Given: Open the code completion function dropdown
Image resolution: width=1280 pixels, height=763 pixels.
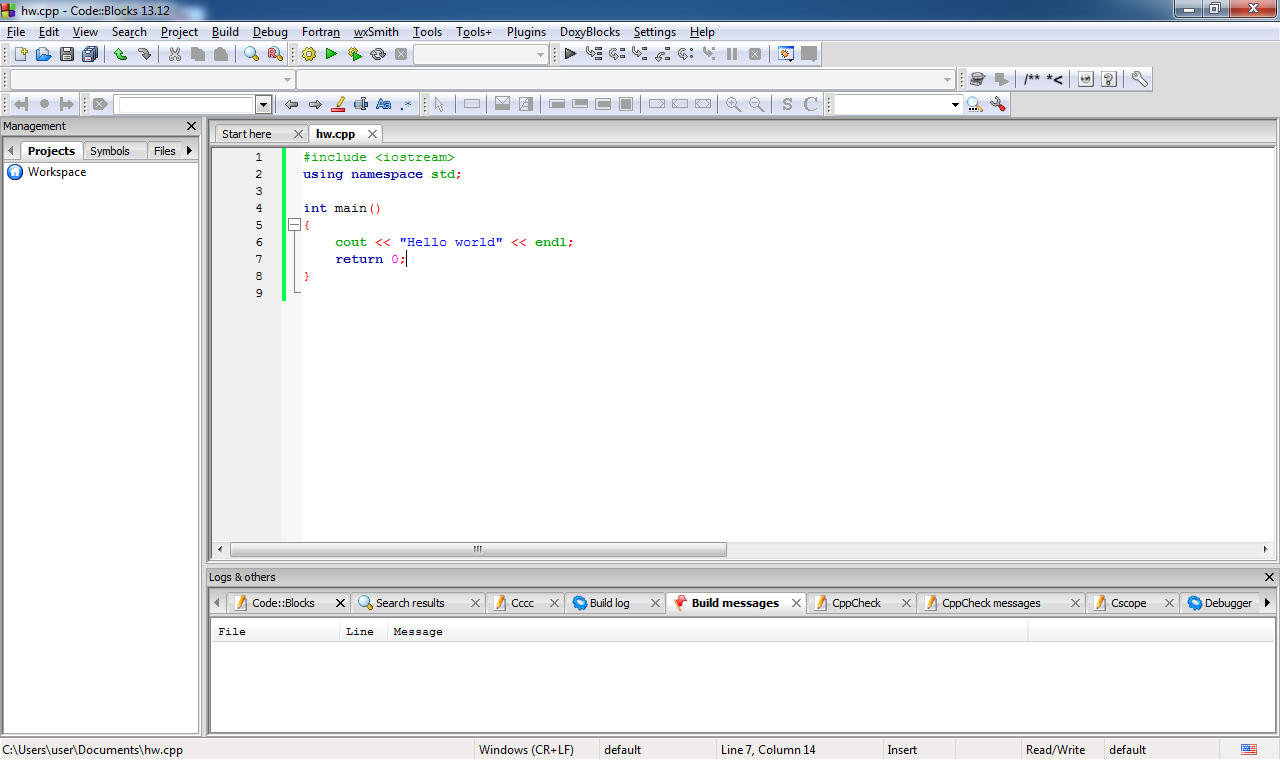Looking at the screenshot, I should point(626,79).
